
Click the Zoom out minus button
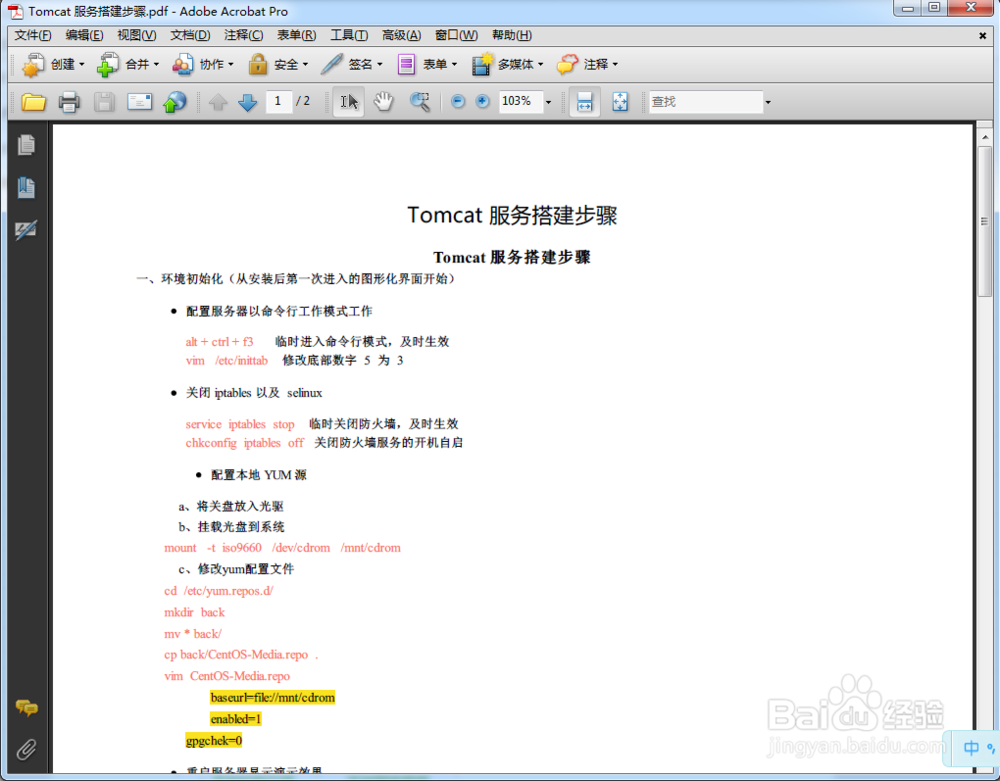(x=457, y=101)
